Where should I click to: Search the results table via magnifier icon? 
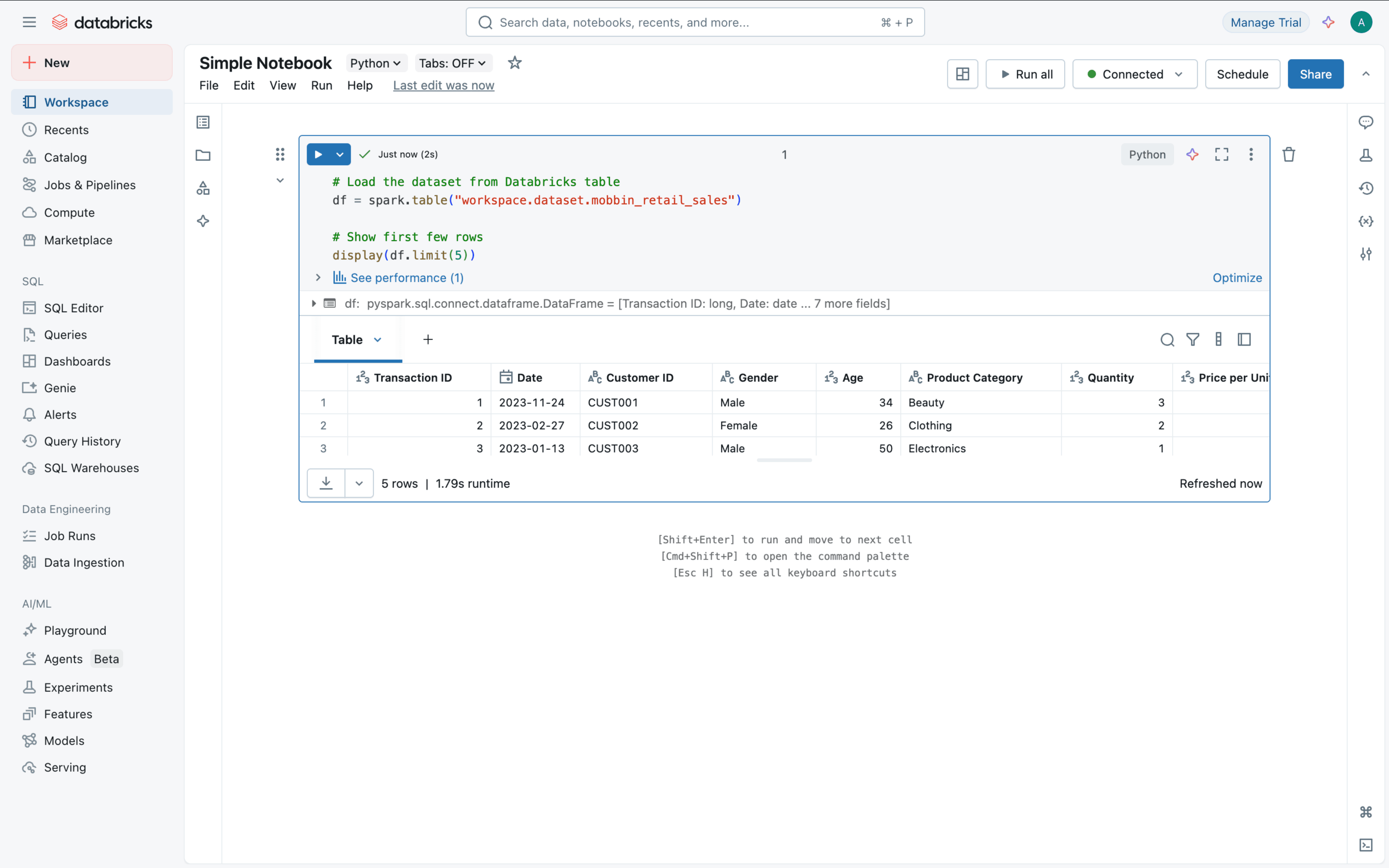pos(1167,340)
